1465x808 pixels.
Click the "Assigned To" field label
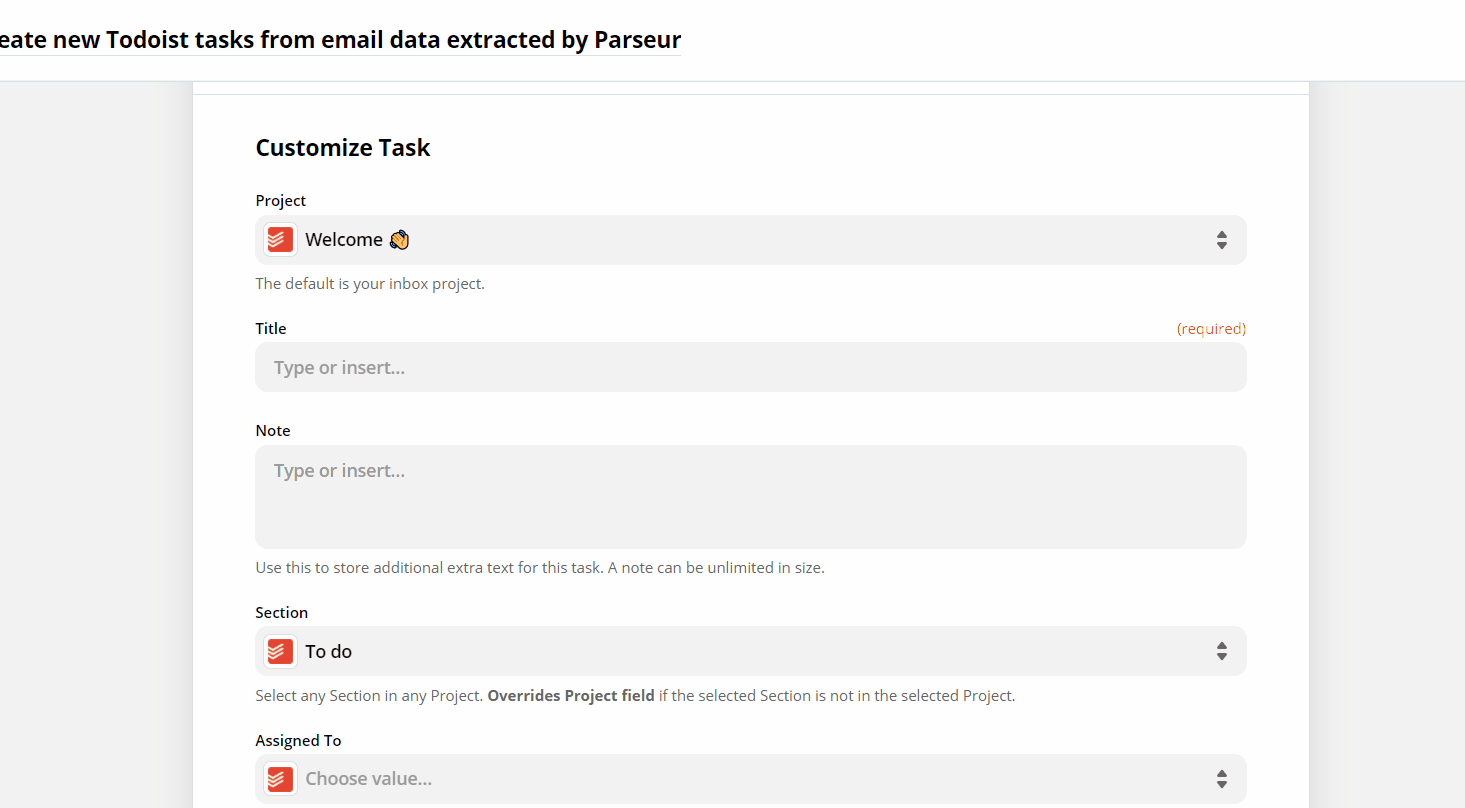(x=298, y=740)
